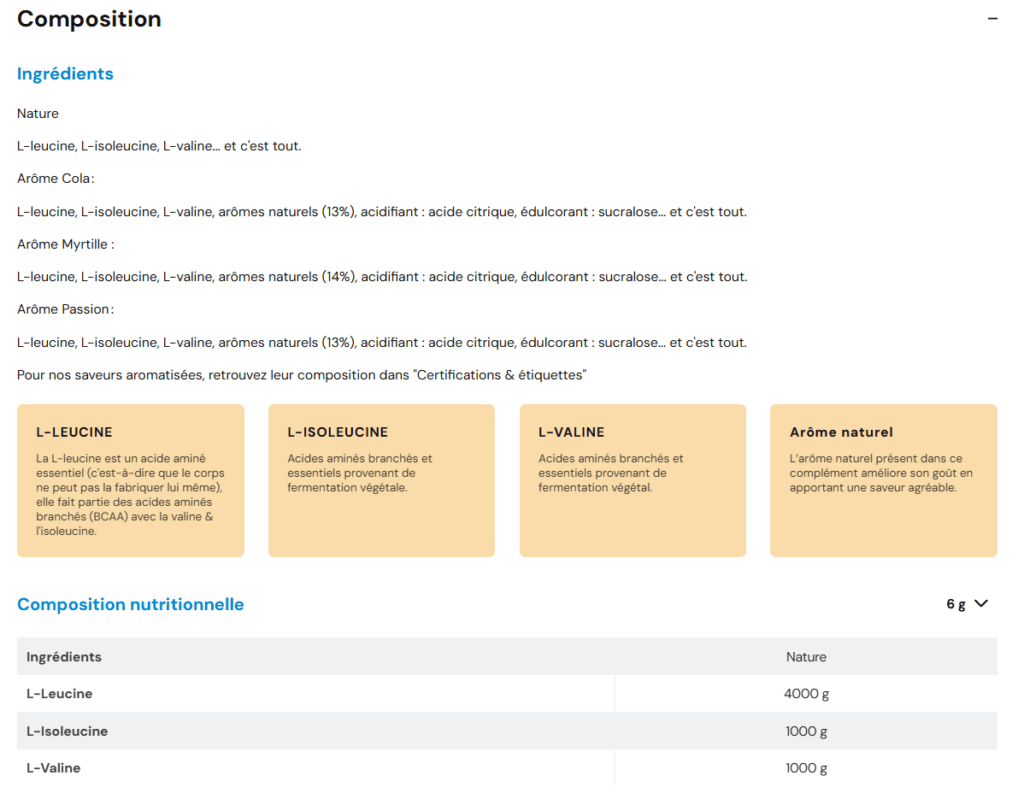Viewport: 1024px width, 799px height.
Task: Select the L-Valine table row label
Action: [x=54, y=768]
